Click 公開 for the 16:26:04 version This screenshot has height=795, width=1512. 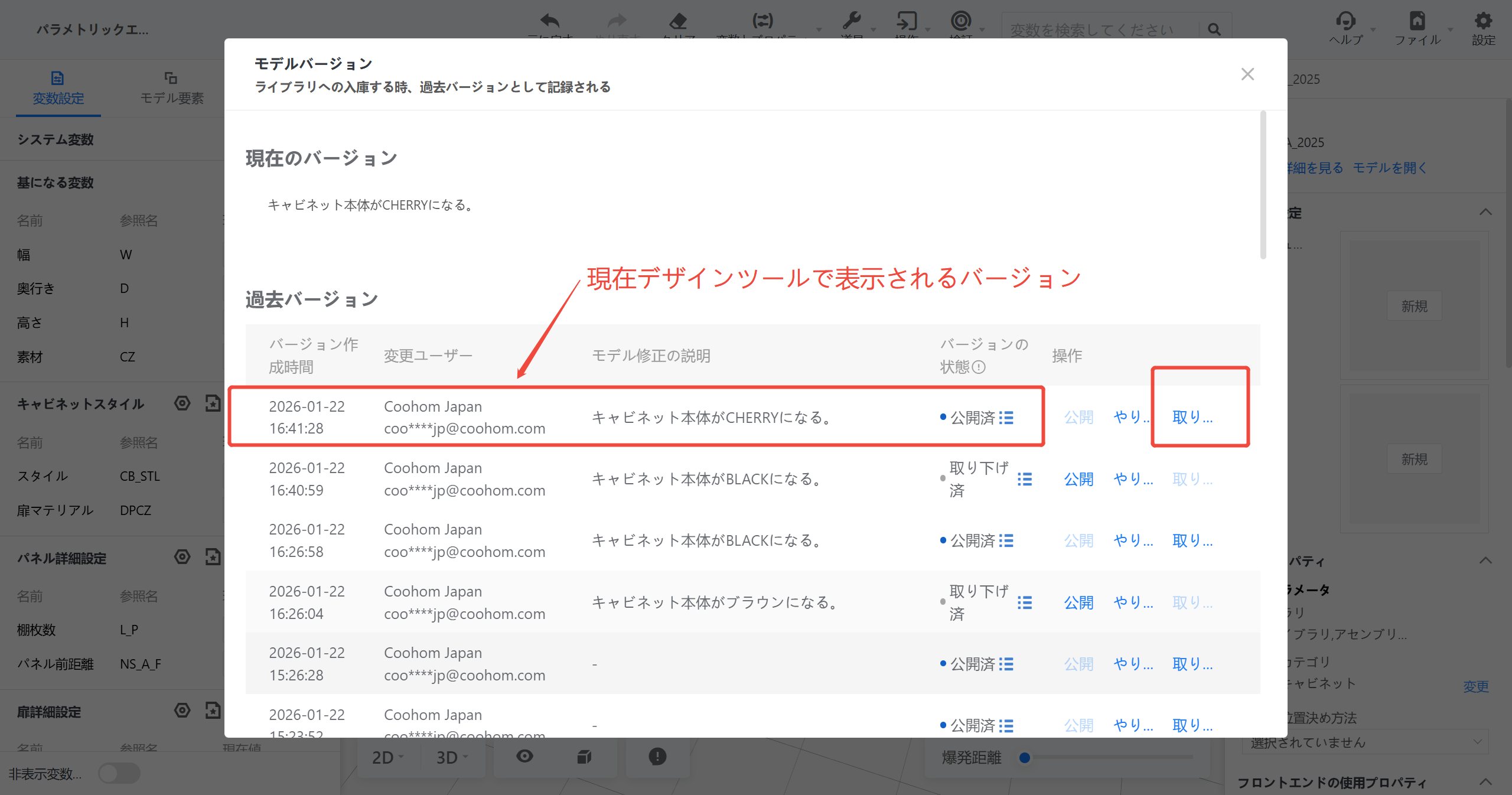tap(1078, 603)
